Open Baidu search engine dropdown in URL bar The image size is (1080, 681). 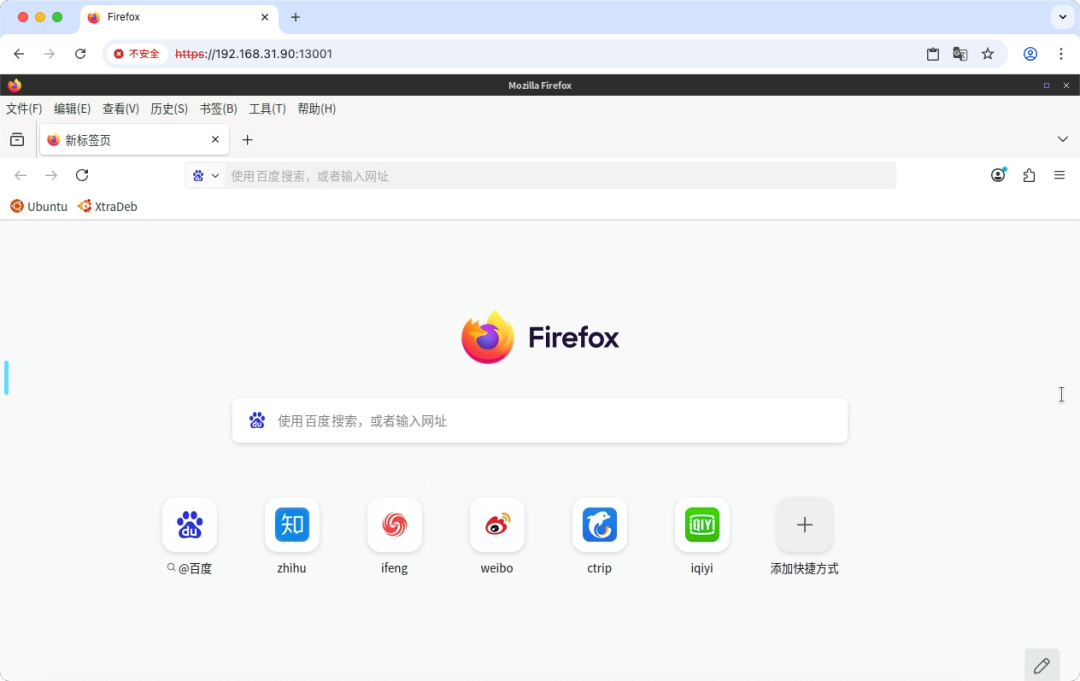(205, 176)
